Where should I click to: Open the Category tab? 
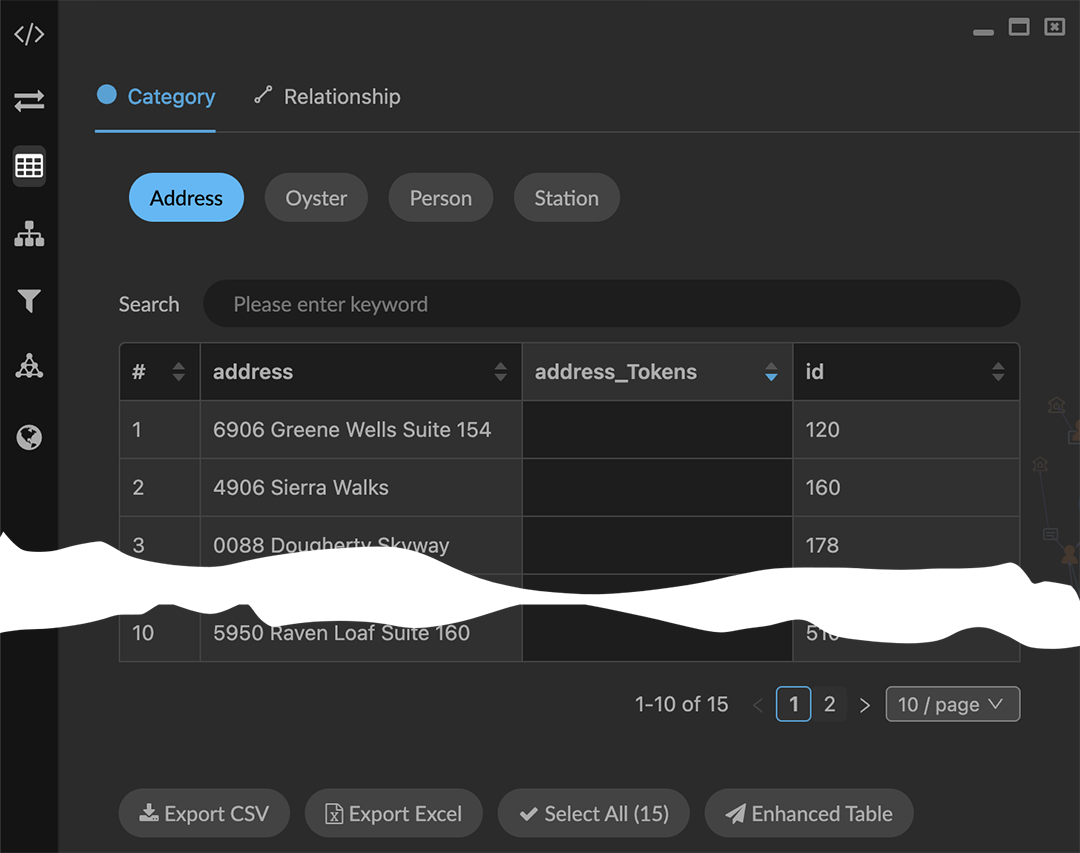tap(156, 97)
